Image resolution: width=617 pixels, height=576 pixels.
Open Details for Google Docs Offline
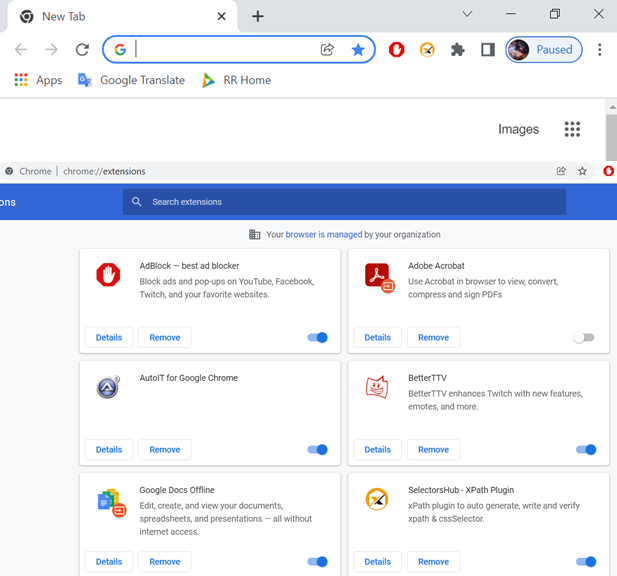109,561
